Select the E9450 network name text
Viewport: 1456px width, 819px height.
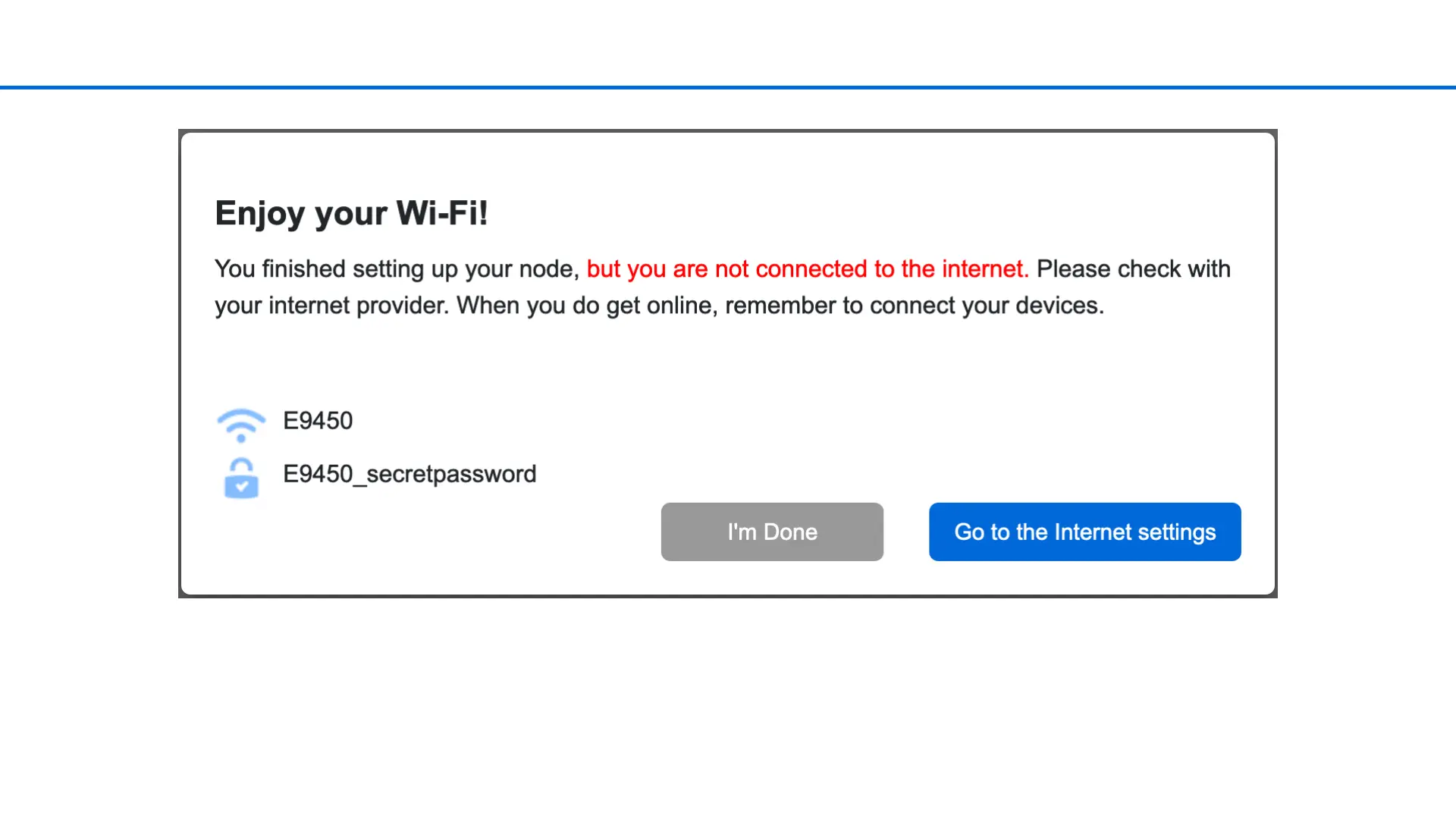point(318,421)
